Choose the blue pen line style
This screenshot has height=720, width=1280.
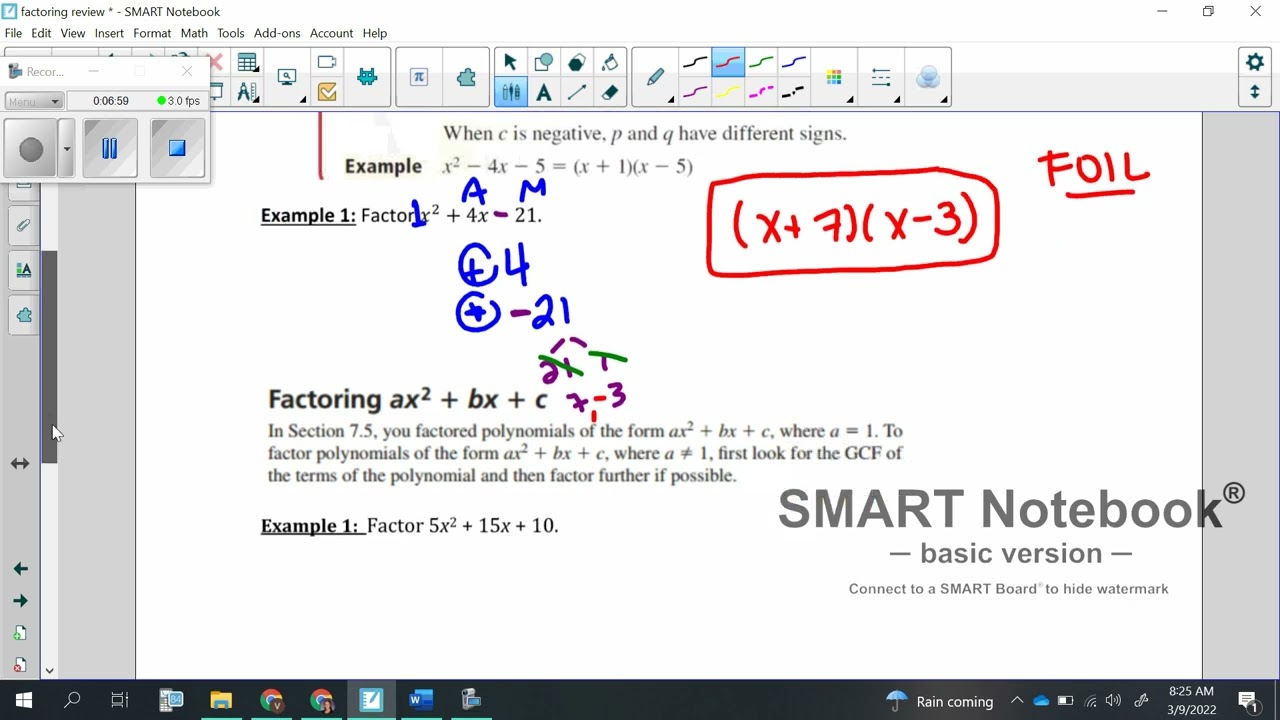(794, 62)
